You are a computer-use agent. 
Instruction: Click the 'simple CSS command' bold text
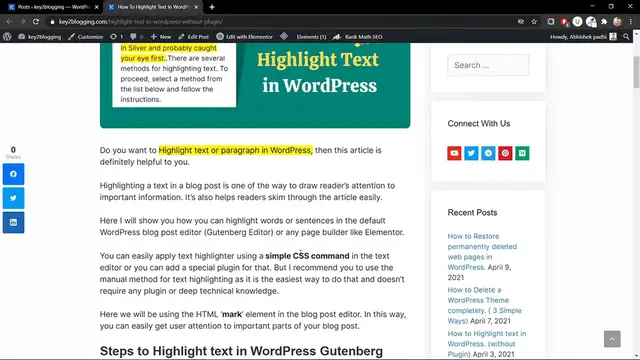(x=307, y=256)
